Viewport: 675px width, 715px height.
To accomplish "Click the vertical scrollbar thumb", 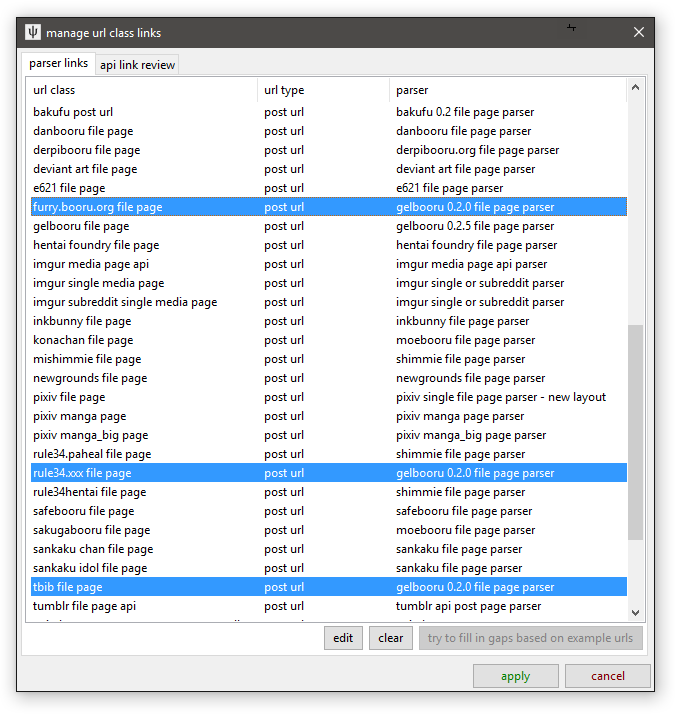I will tap(635, 432).
